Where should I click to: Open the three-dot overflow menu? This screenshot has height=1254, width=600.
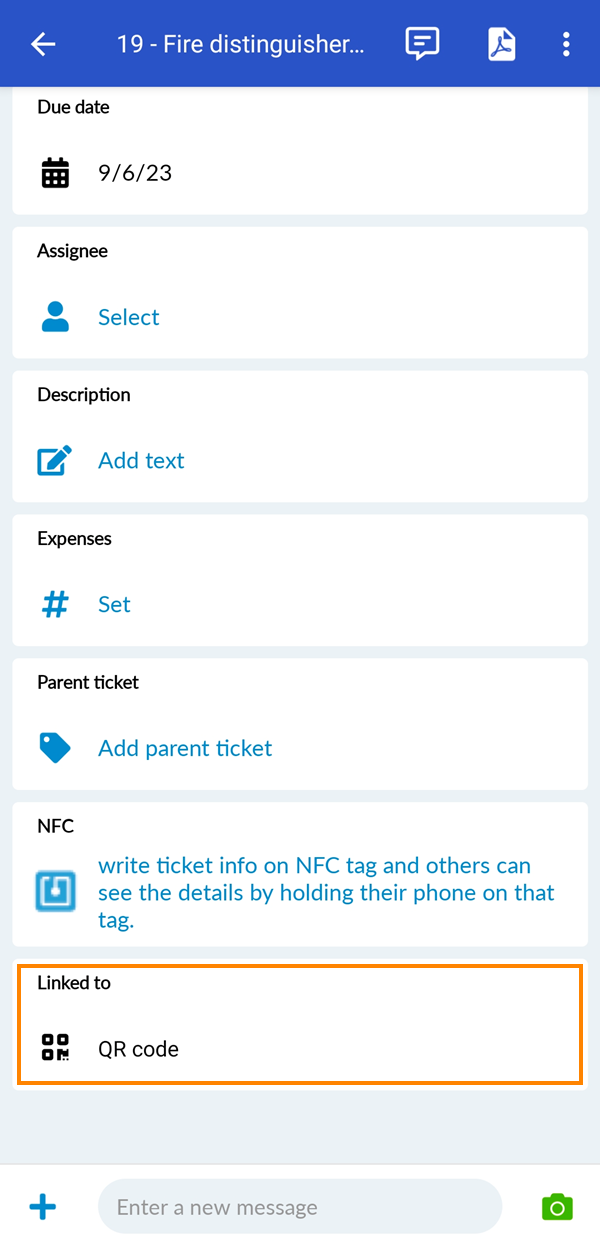[566, 43]
